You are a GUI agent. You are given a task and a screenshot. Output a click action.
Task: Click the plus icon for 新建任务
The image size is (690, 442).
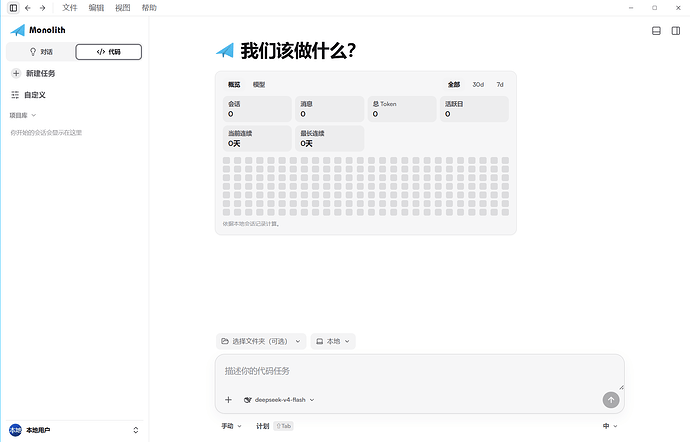(x=16, y=74)
